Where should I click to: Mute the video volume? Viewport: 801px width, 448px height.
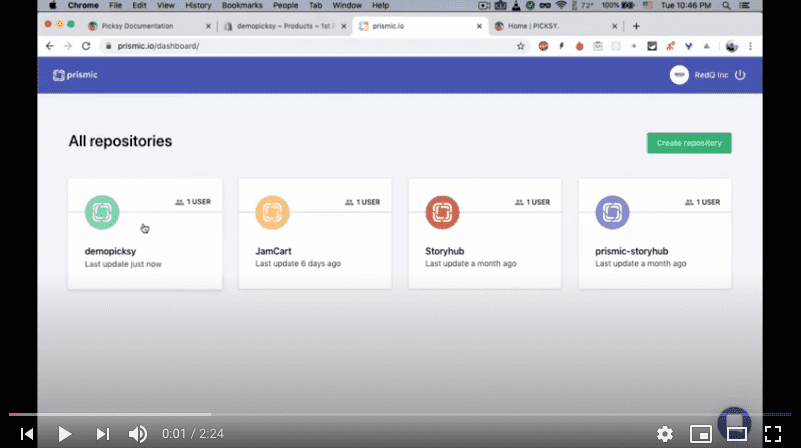(137, 434)
